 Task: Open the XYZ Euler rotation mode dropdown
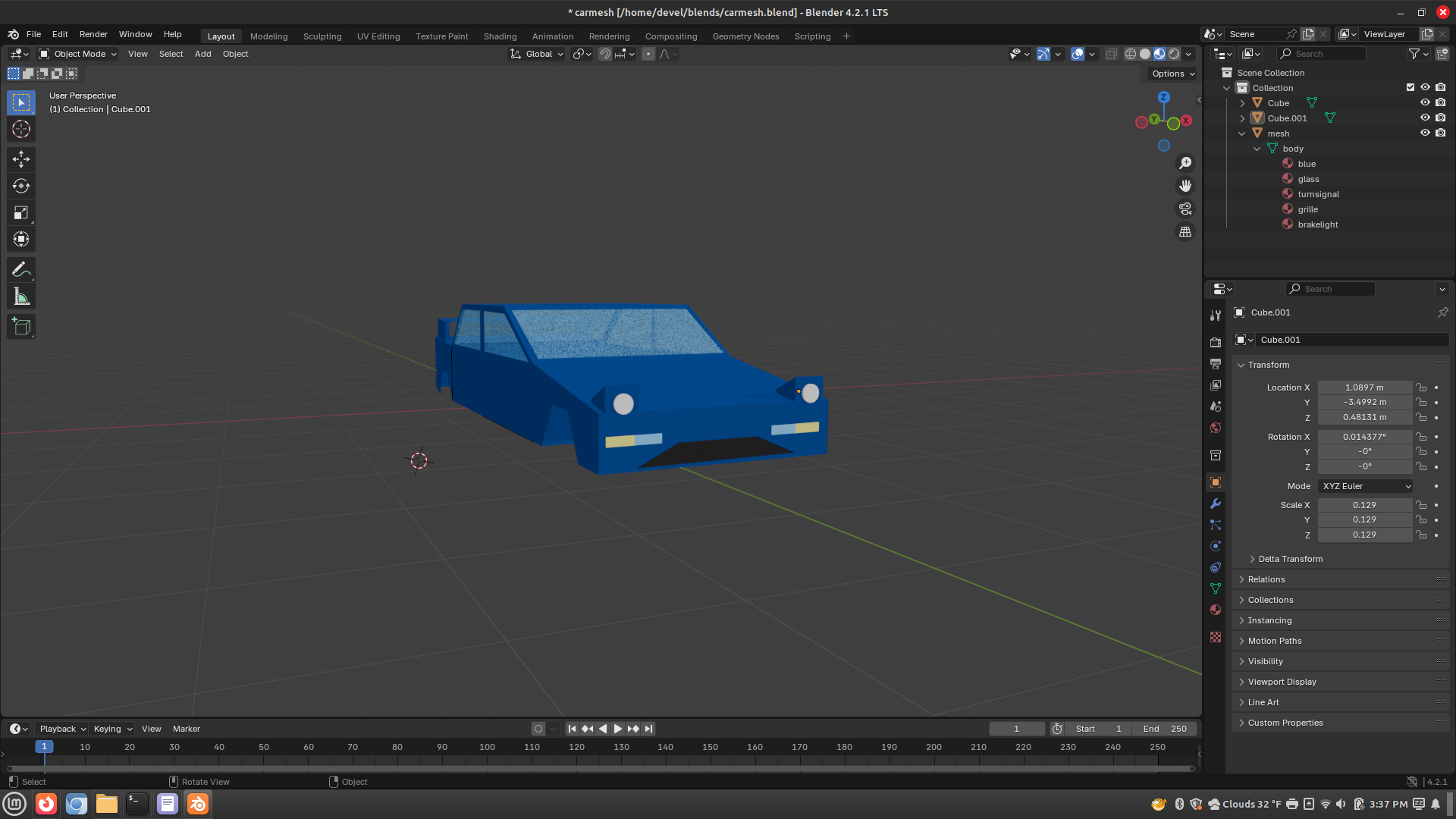coord(1365,486)
